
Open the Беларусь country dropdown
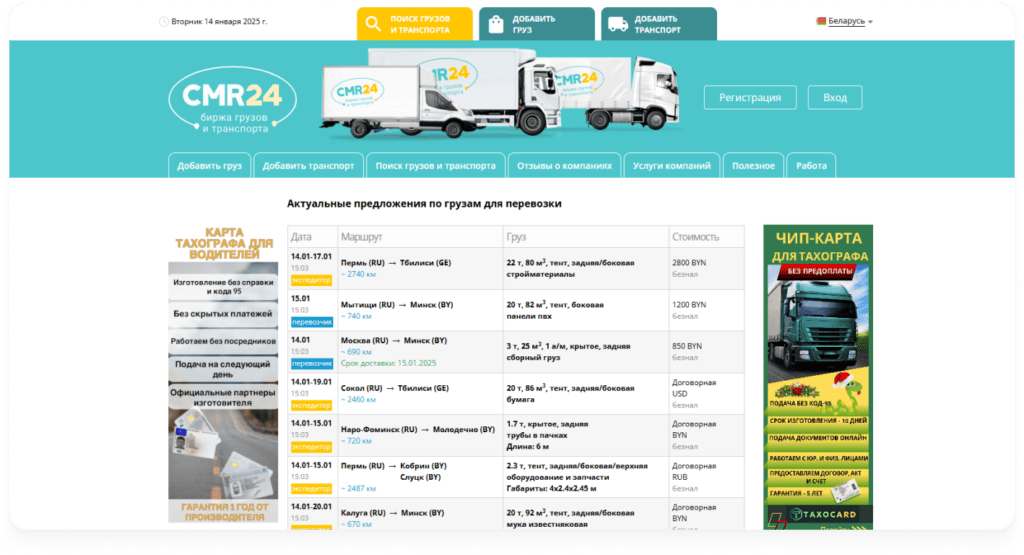pos(846,21)
